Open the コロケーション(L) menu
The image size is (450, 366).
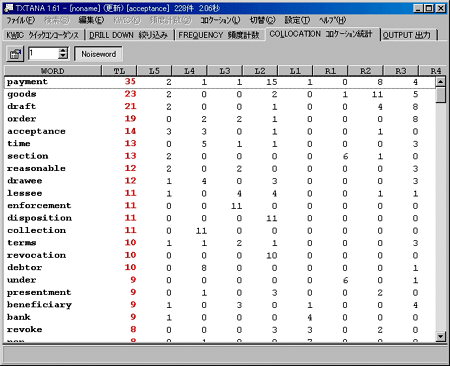click(x=220, y=20)
